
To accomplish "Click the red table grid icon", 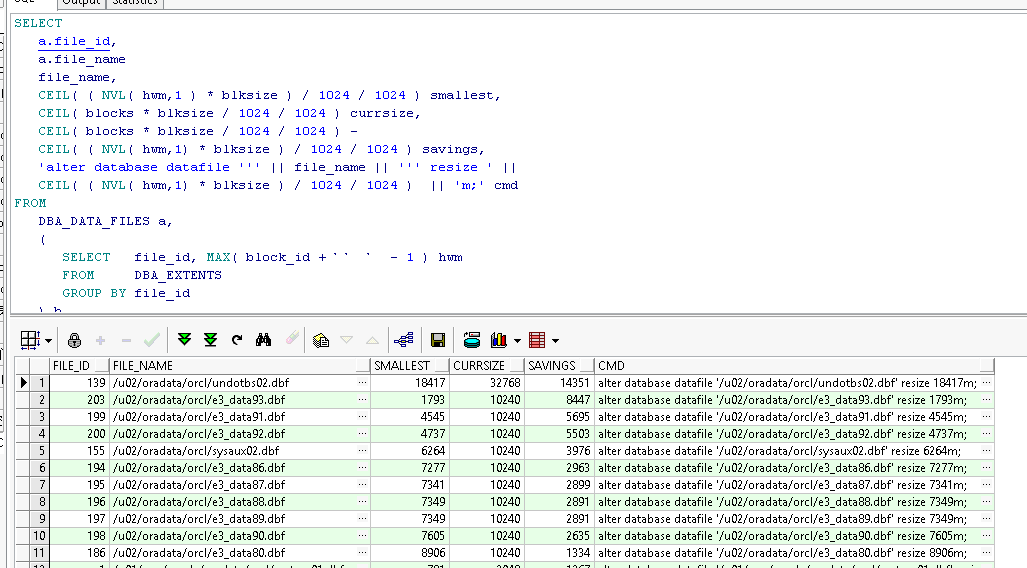I will click(x=537, y=340).
